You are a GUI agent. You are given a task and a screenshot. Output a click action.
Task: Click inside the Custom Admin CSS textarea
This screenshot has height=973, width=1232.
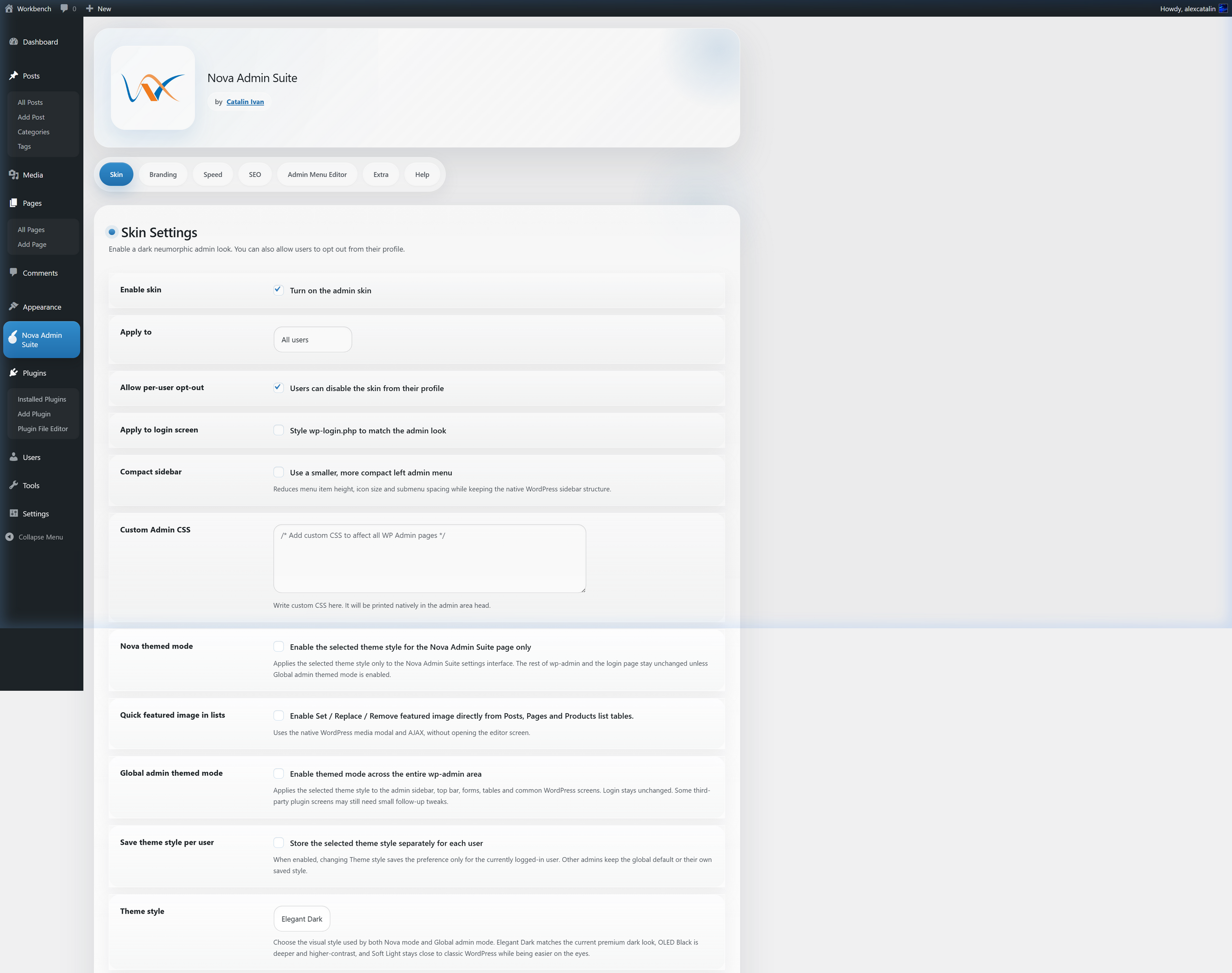tap(429, 558)
